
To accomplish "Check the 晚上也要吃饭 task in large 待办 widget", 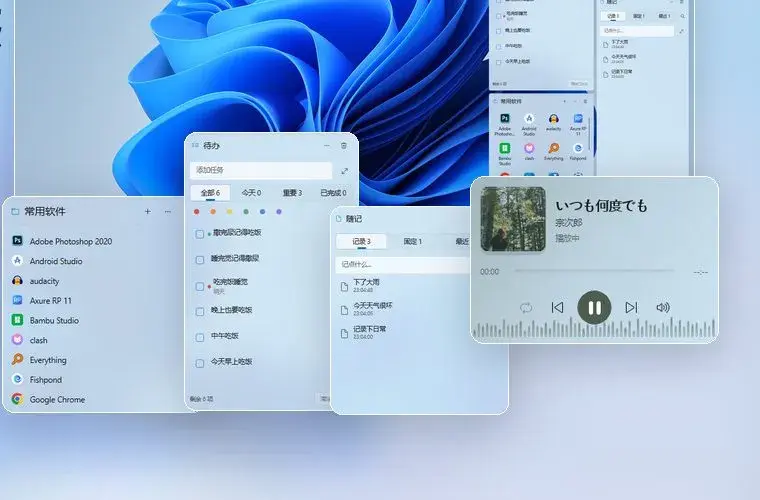I will (200, 312).
